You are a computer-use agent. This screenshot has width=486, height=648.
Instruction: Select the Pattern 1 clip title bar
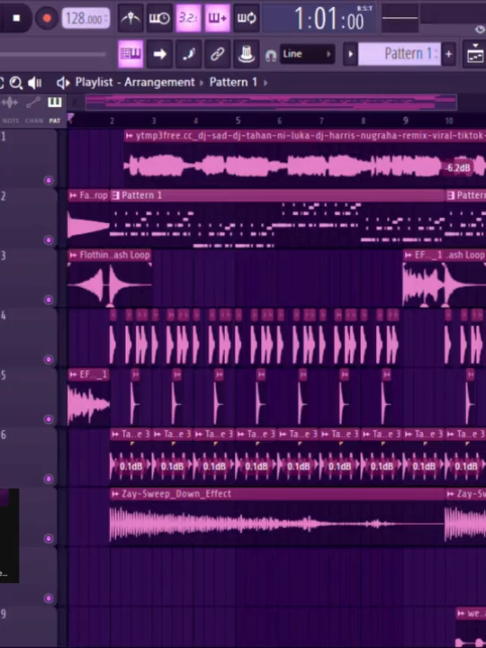click(278, 195)
